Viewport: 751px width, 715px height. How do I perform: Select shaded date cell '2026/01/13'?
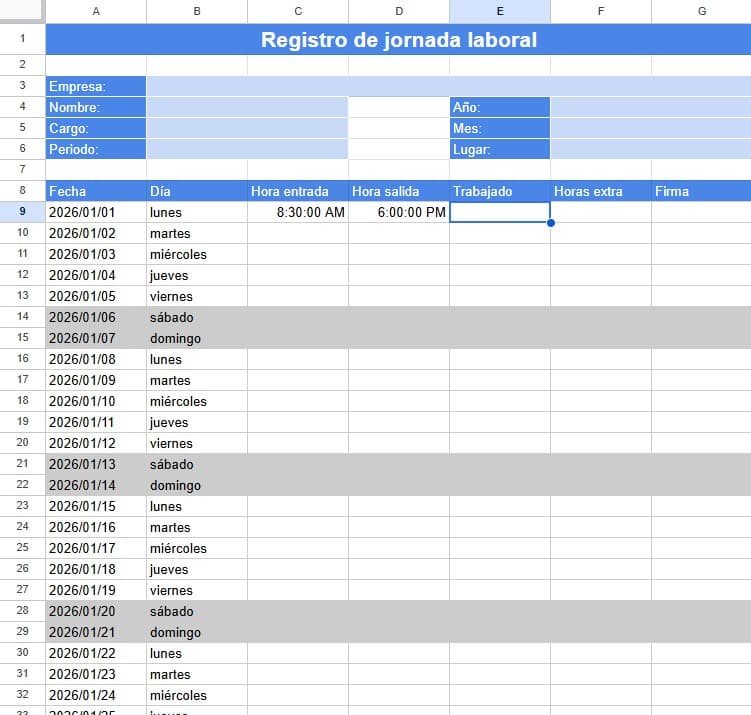pyautogui.click(x=96, y=464)
